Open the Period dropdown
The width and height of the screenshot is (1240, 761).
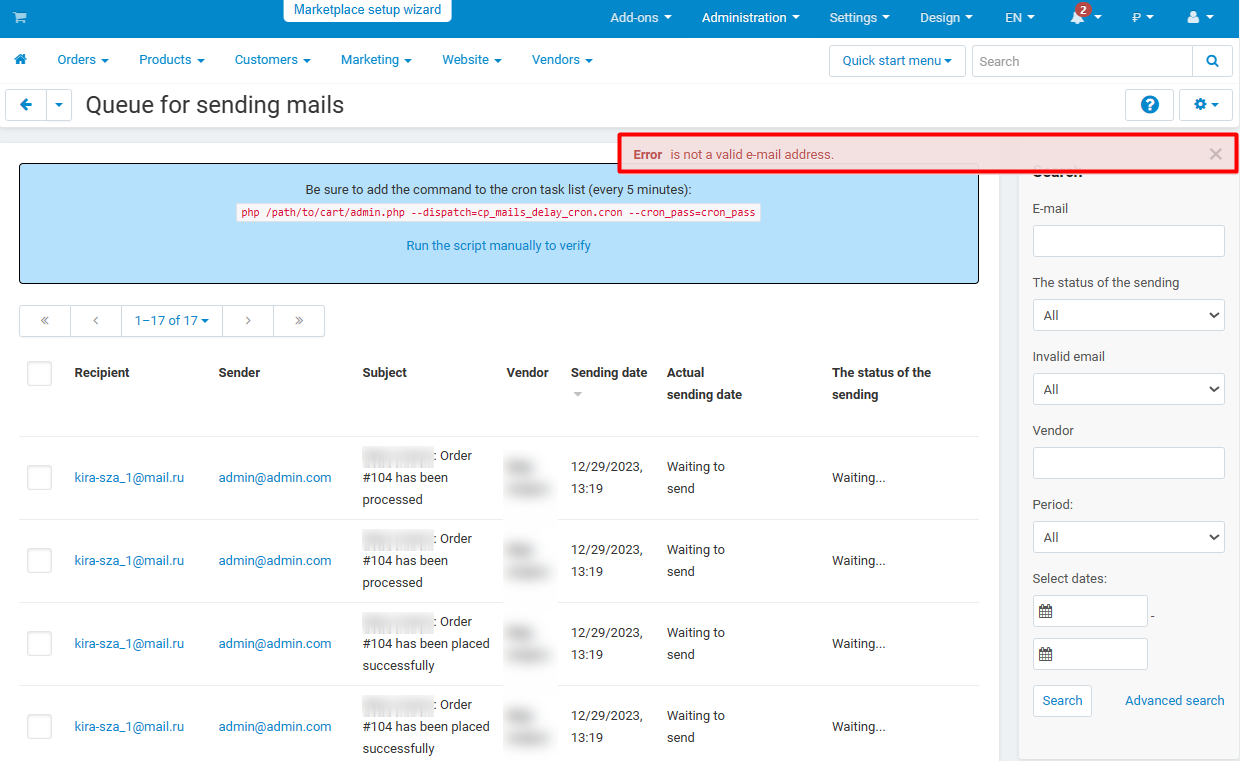click(1128, 537)
